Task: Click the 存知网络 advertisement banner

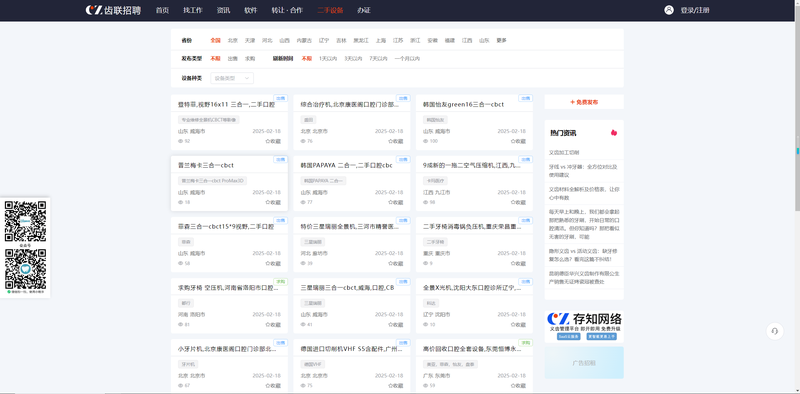Action: click(584, 326)
